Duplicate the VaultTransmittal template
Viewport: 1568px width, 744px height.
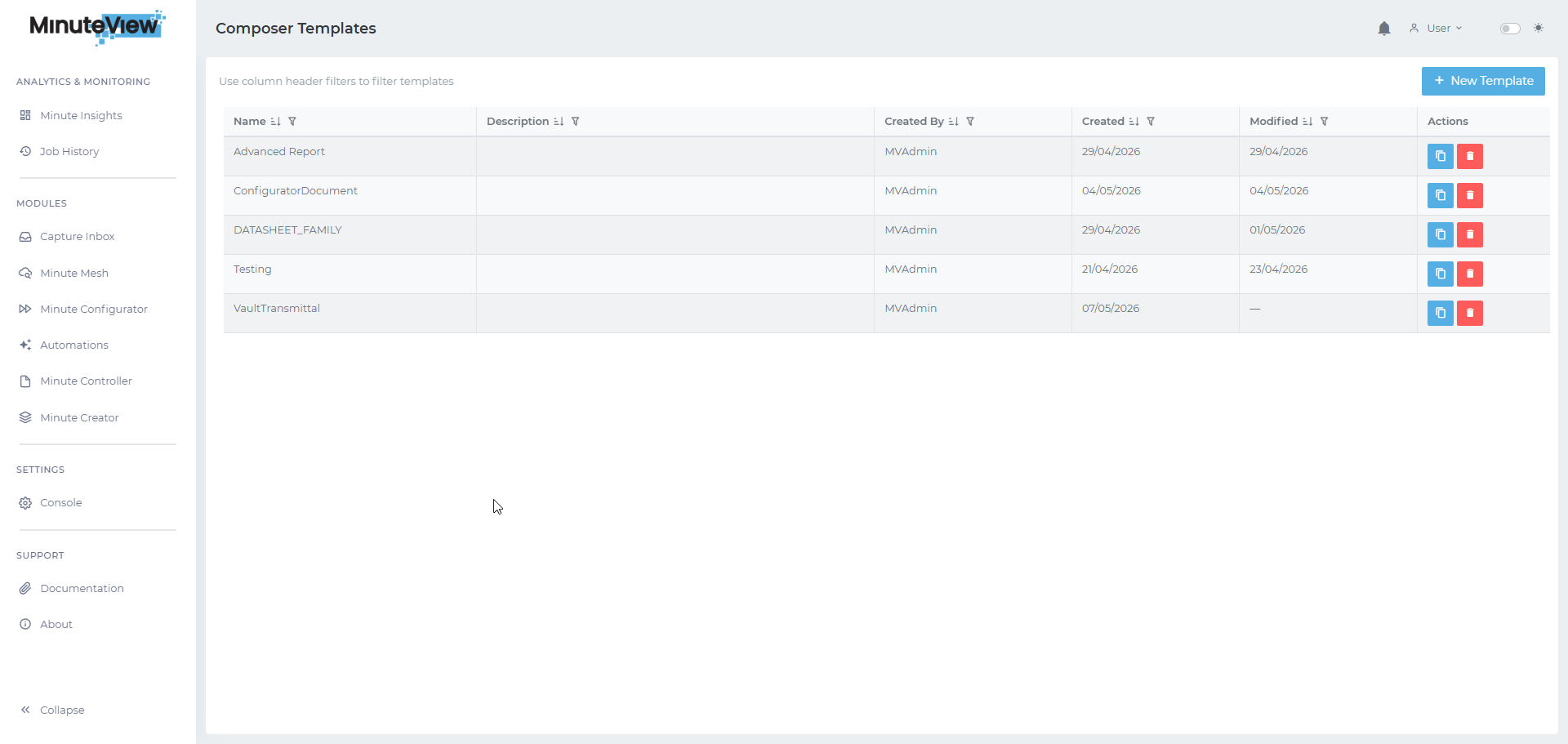coord(1441,313)
